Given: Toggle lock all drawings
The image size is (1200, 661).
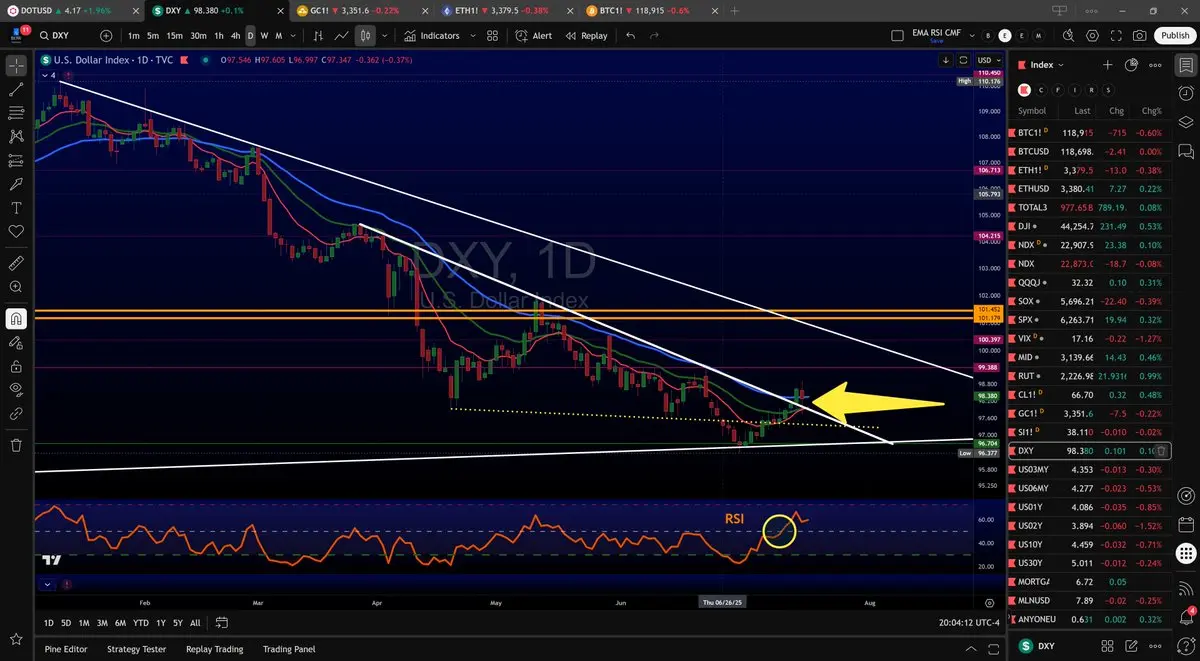Looking at the screenshot, I should pos(16,367).
